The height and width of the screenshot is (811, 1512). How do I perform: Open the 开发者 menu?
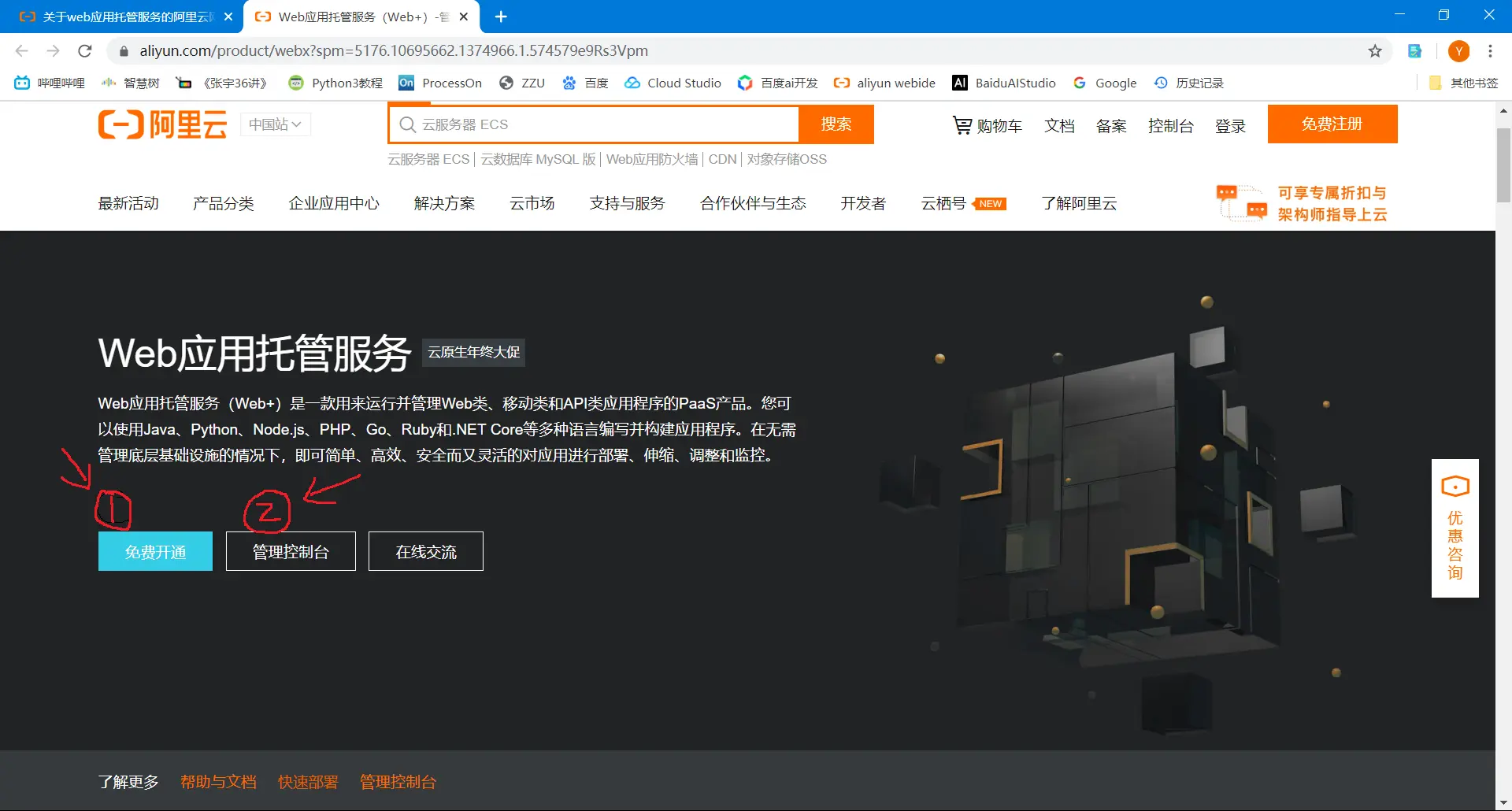pyautogui.click(x=863, y=203)
